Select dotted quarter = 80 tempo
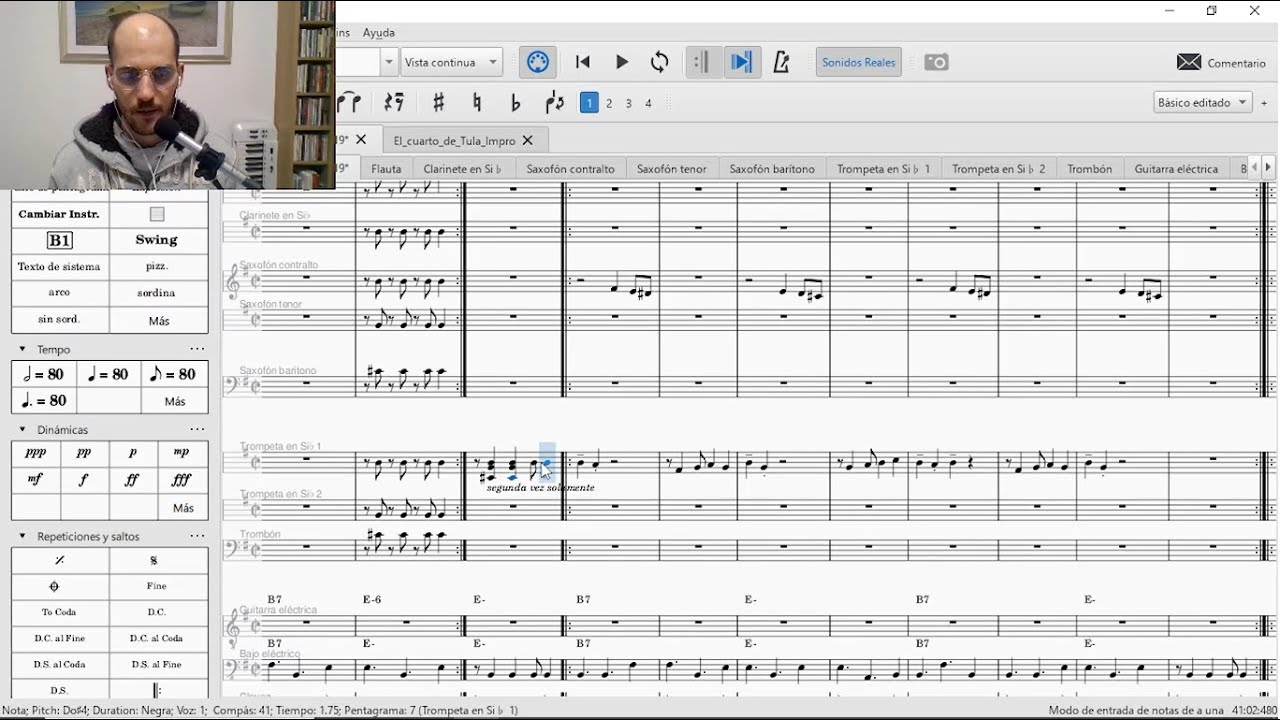1280x720 pixels. [x=44, y=400]
